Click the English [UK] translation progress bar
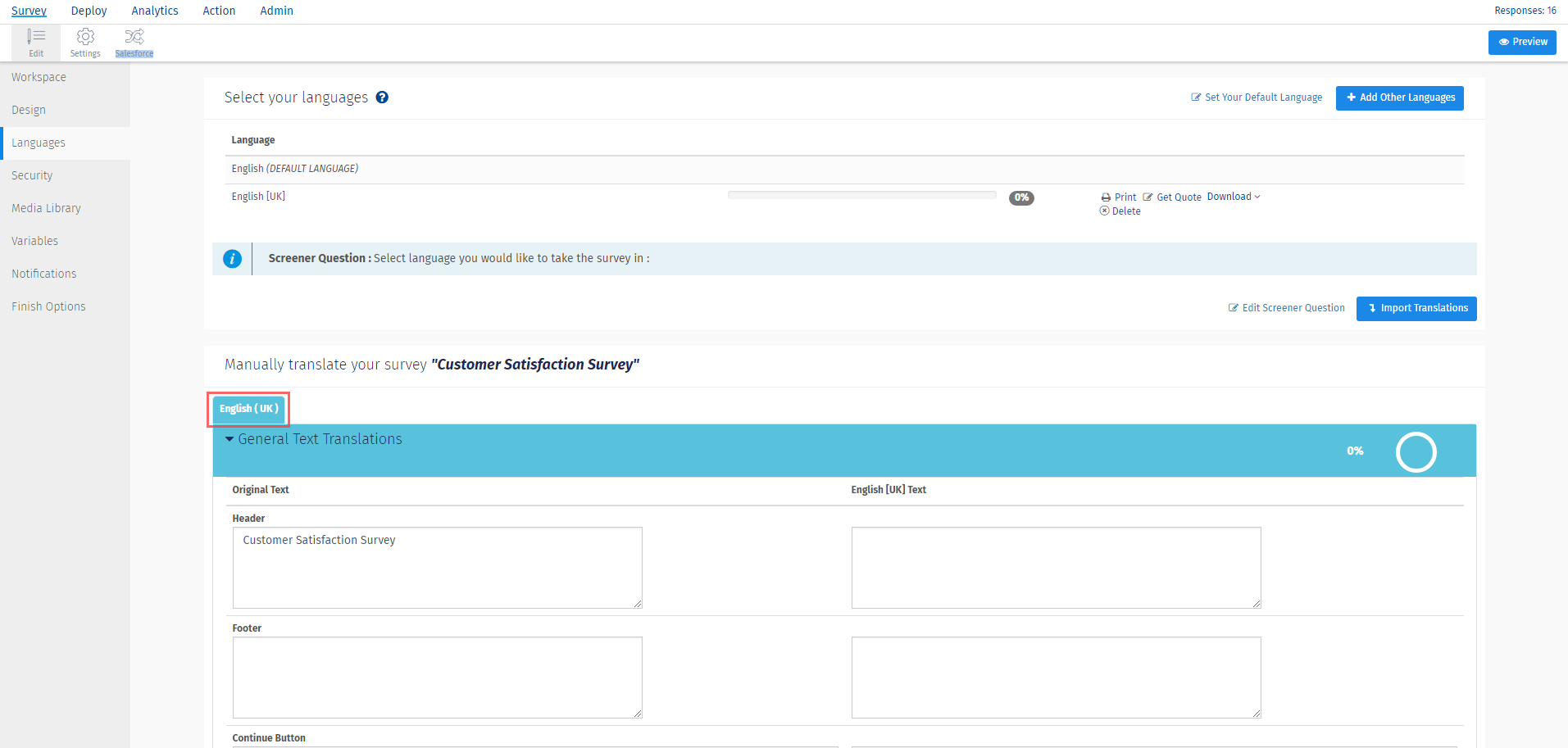Viewport: 1568px width, 748px height. 862,196
